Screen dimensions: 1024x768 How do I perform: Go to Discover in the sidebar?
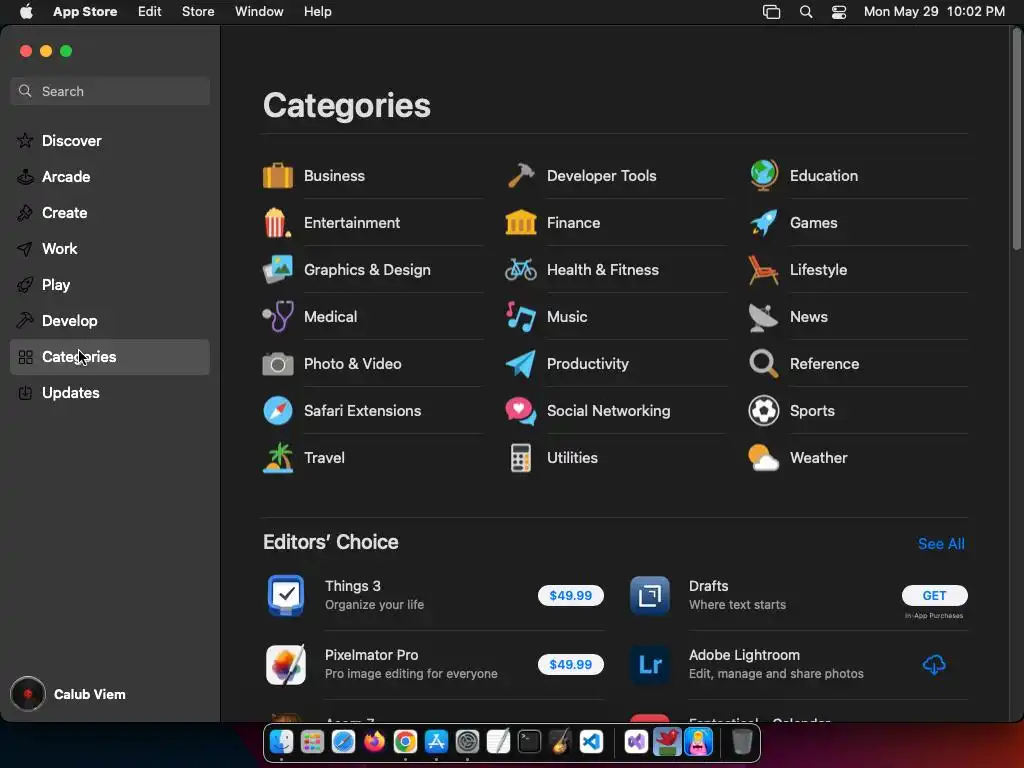(x=110, y=140)
